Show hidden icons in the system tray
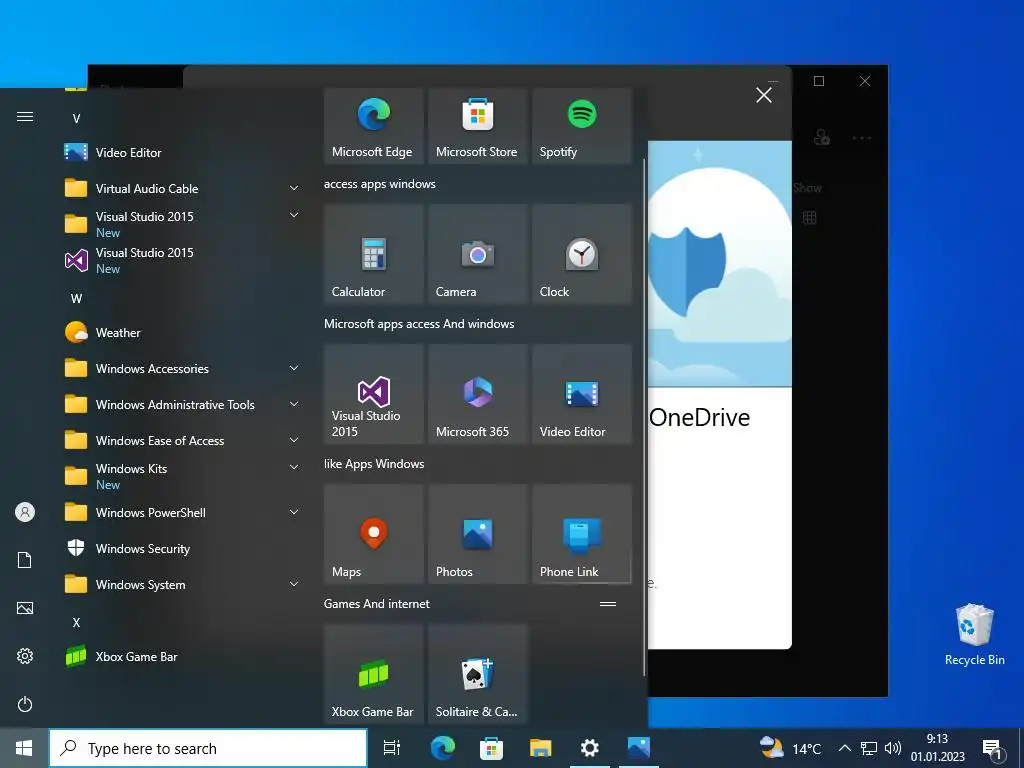 pos(844,748)
